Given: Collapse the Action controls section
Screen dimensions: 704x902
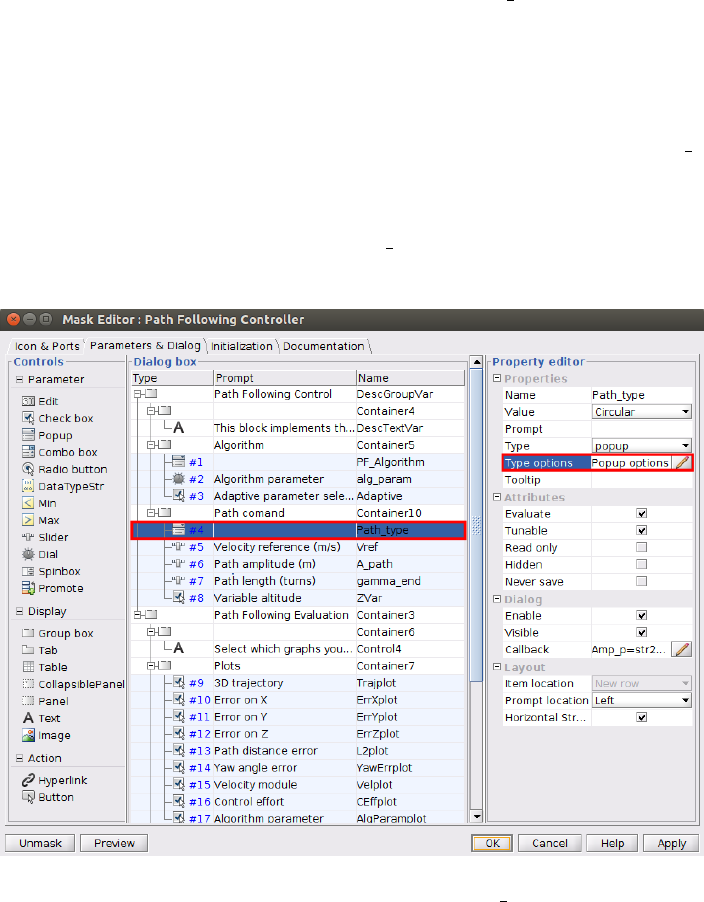Looking at the screenshot, I should click(20, 758).
